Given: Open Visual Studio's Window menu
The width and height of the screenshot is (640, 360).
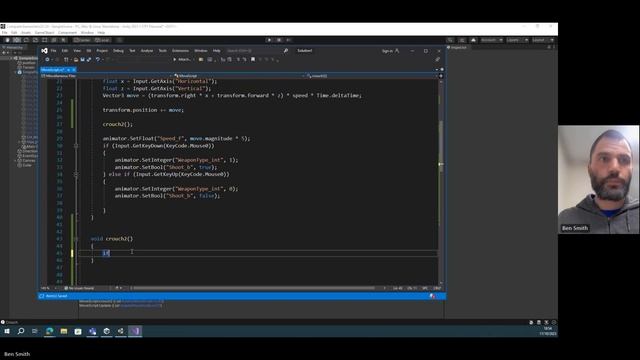Looking at the screenshot, I should pos(200,51).
